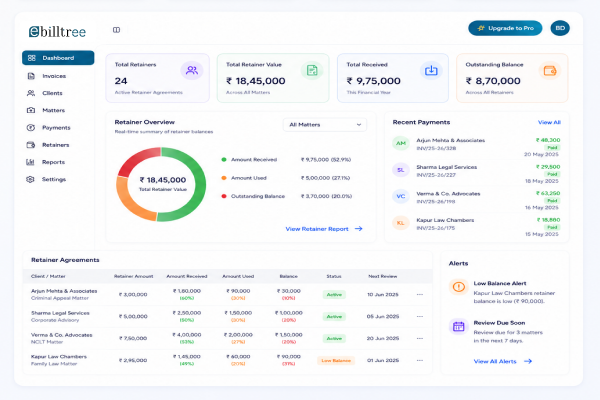Click the Low Balance status badge

click(336, 361)
